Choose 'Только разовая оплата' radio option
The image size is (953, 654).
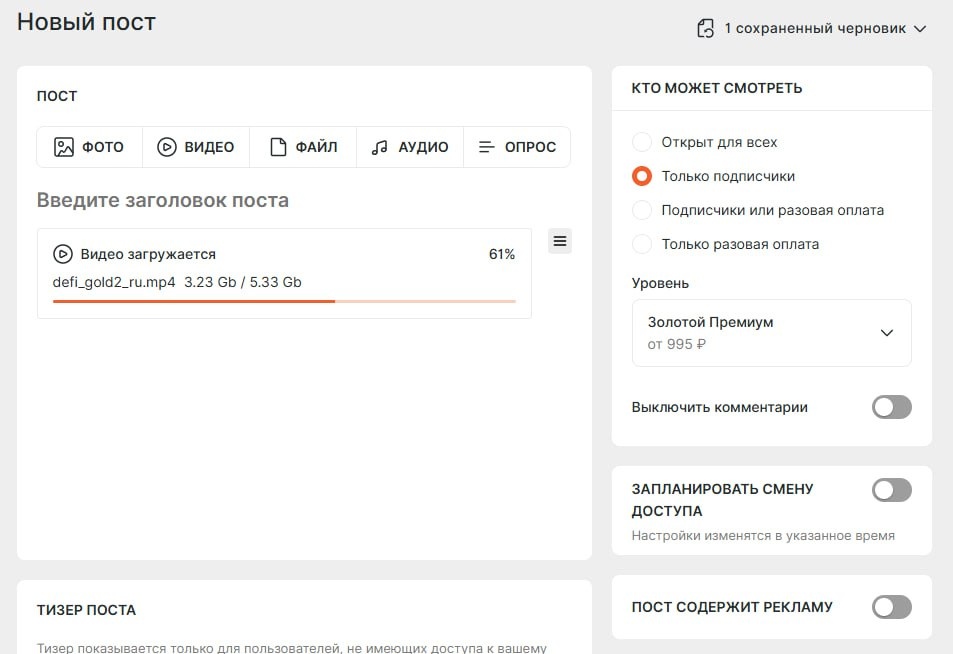[x=642, y=244]
